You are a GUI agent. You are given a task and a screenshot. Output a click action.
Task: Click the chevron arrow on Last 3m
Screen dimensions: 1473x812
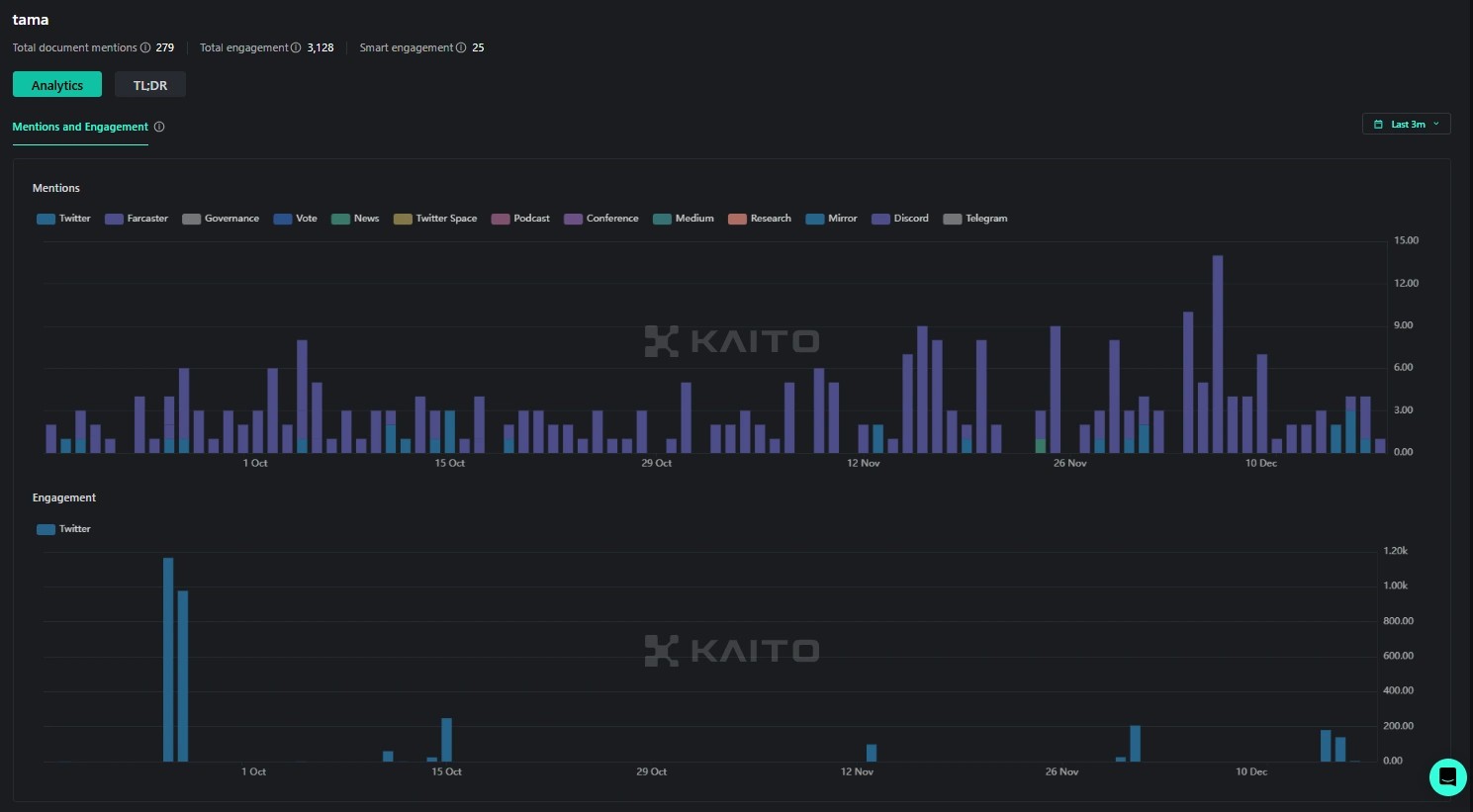click(1436, 125)
